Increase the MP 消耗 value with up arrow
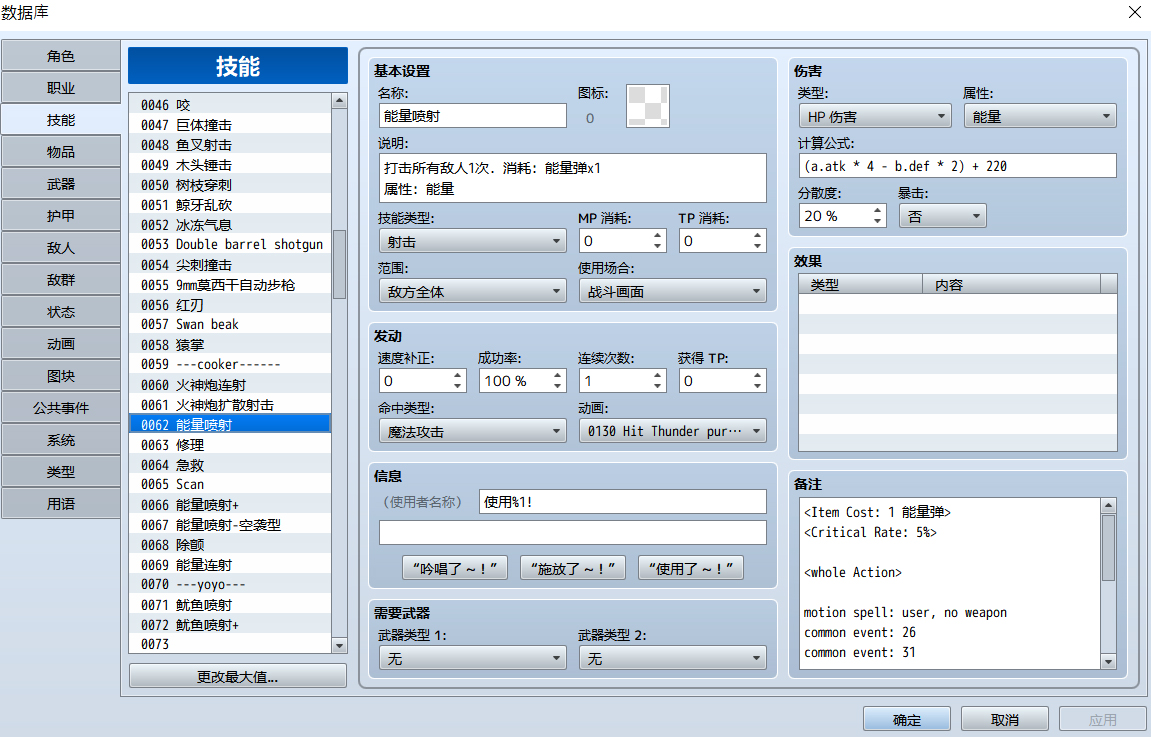Image resolution: width=1151 pixels, height=737 pixels. coord(657,236)
